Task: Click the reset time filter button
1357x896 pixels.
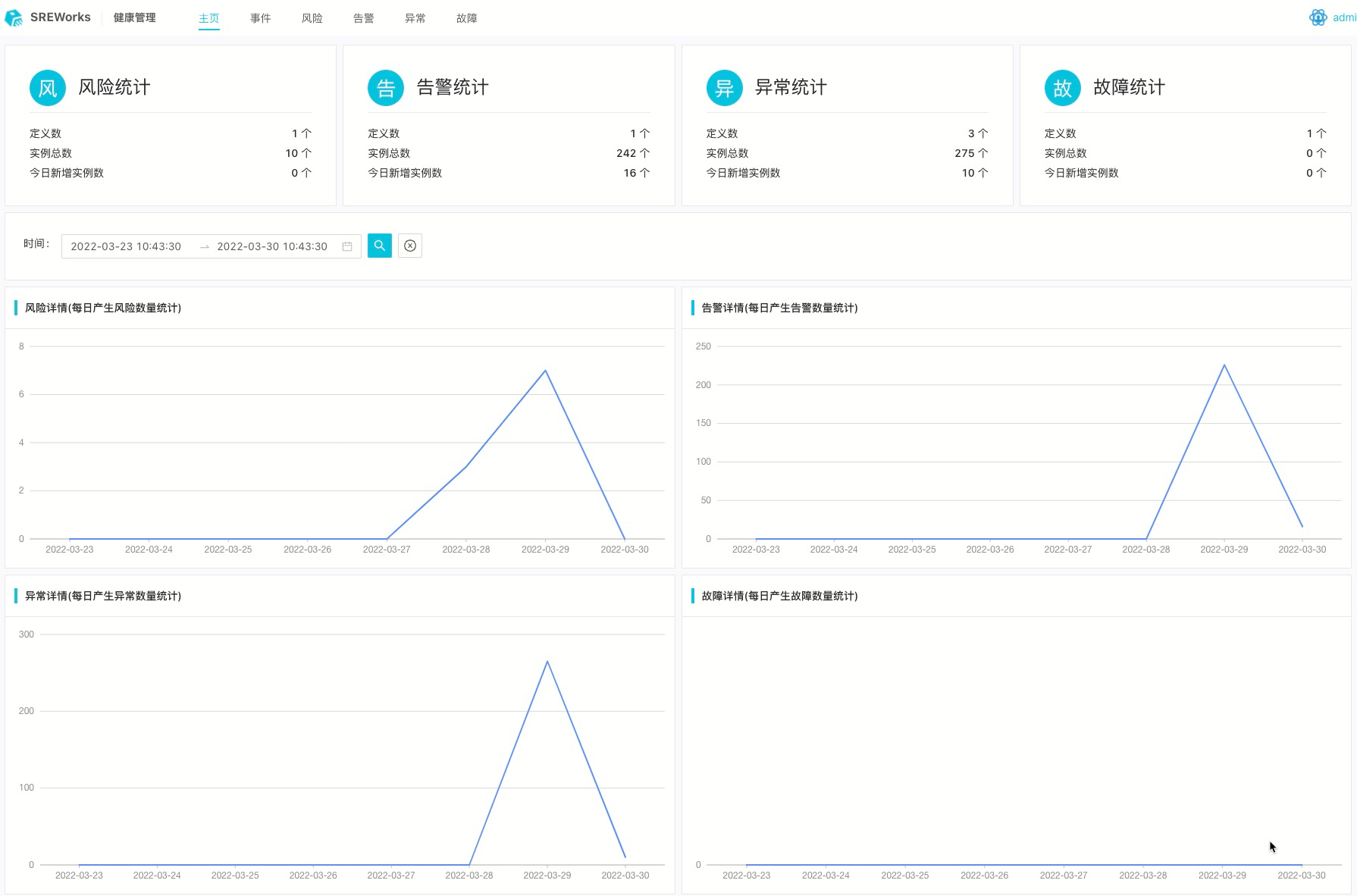Action: (x=410, y=246)
